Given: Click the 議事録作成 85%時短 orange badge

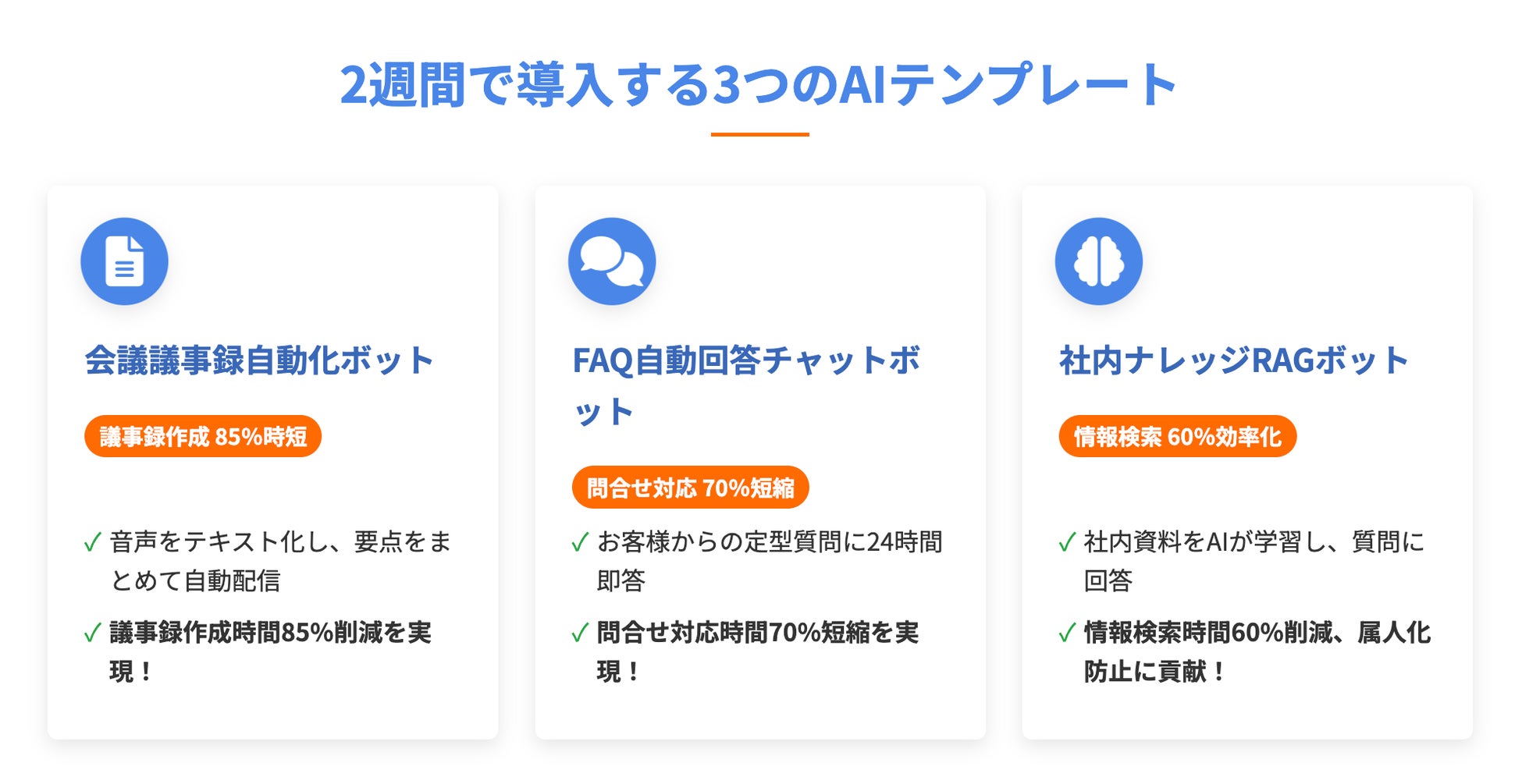Looking at the screenshot, I should 203,437.
